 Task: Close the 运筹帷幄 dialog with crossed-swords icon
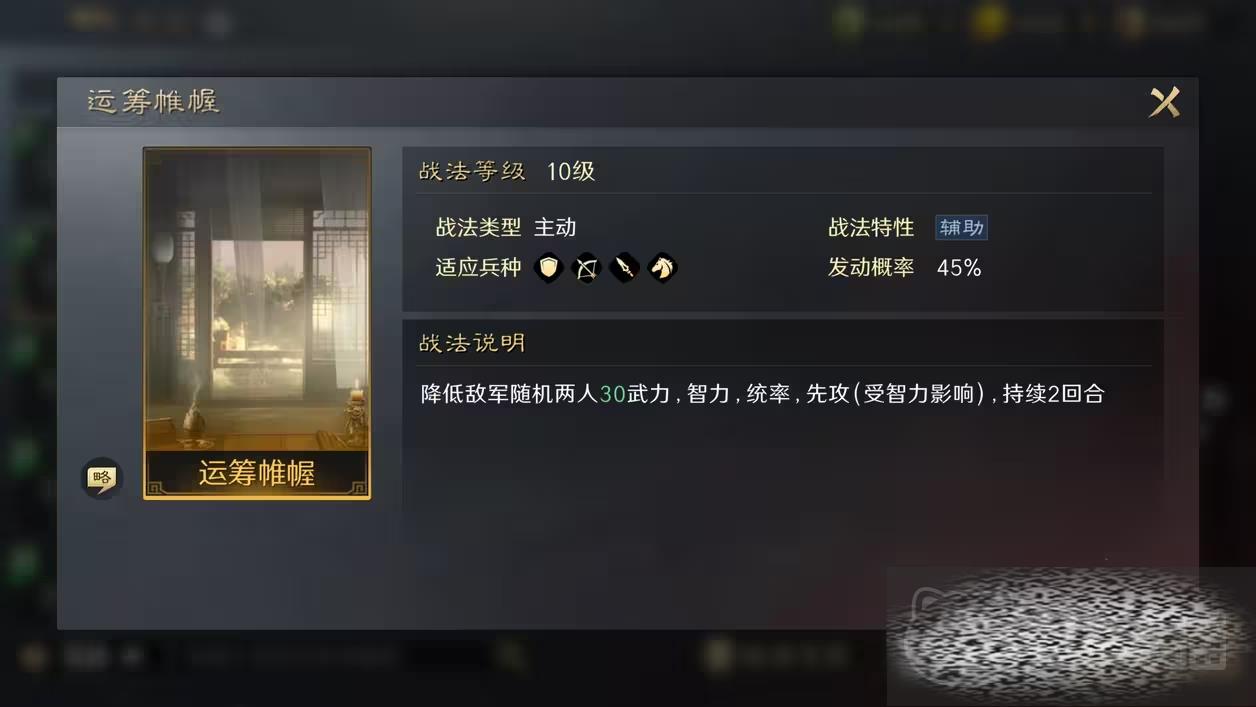1165,102
